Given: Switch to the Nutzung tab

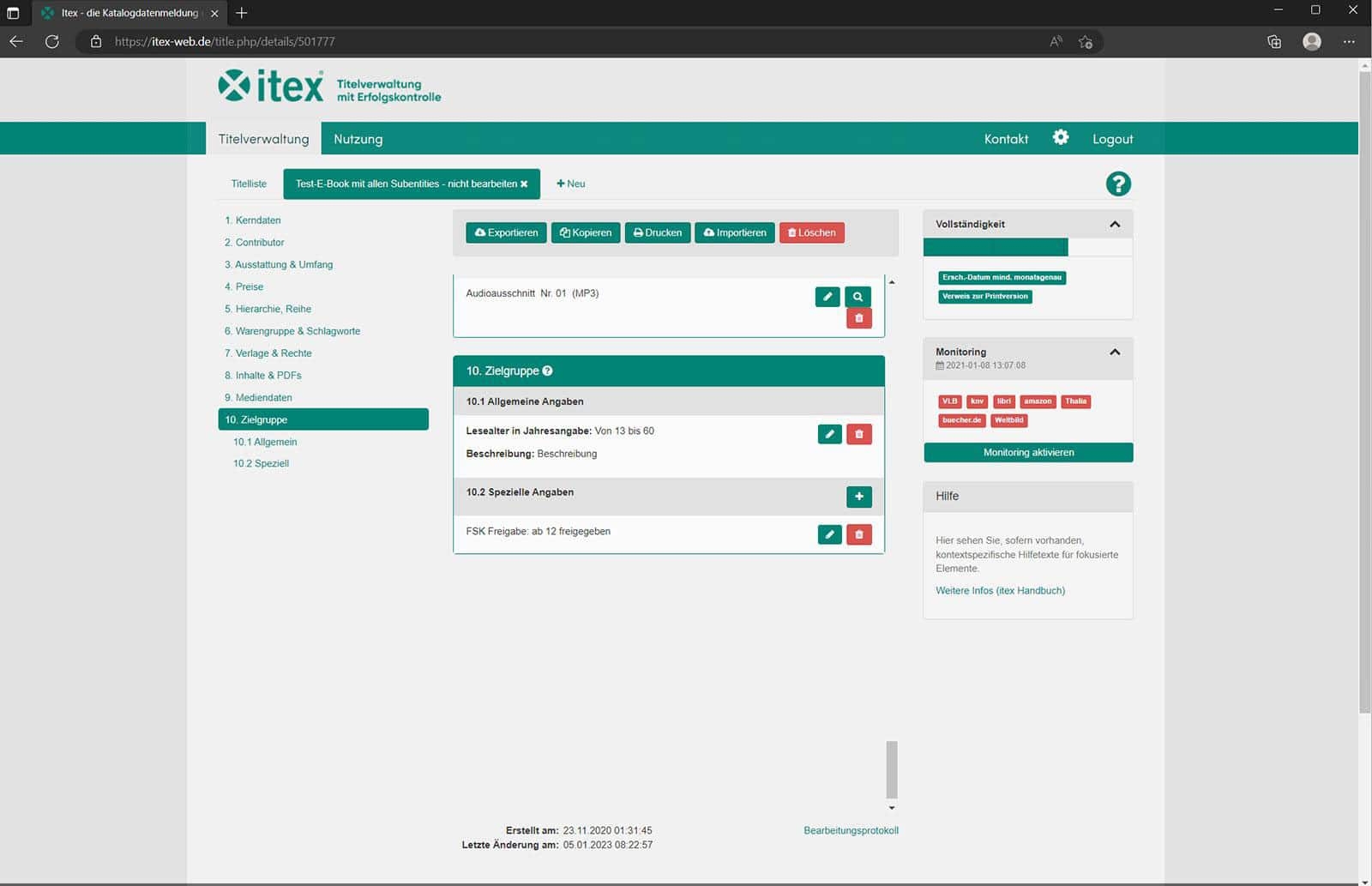Looking at the screenshot, I should pyautogui.click(x=358, y=139).
